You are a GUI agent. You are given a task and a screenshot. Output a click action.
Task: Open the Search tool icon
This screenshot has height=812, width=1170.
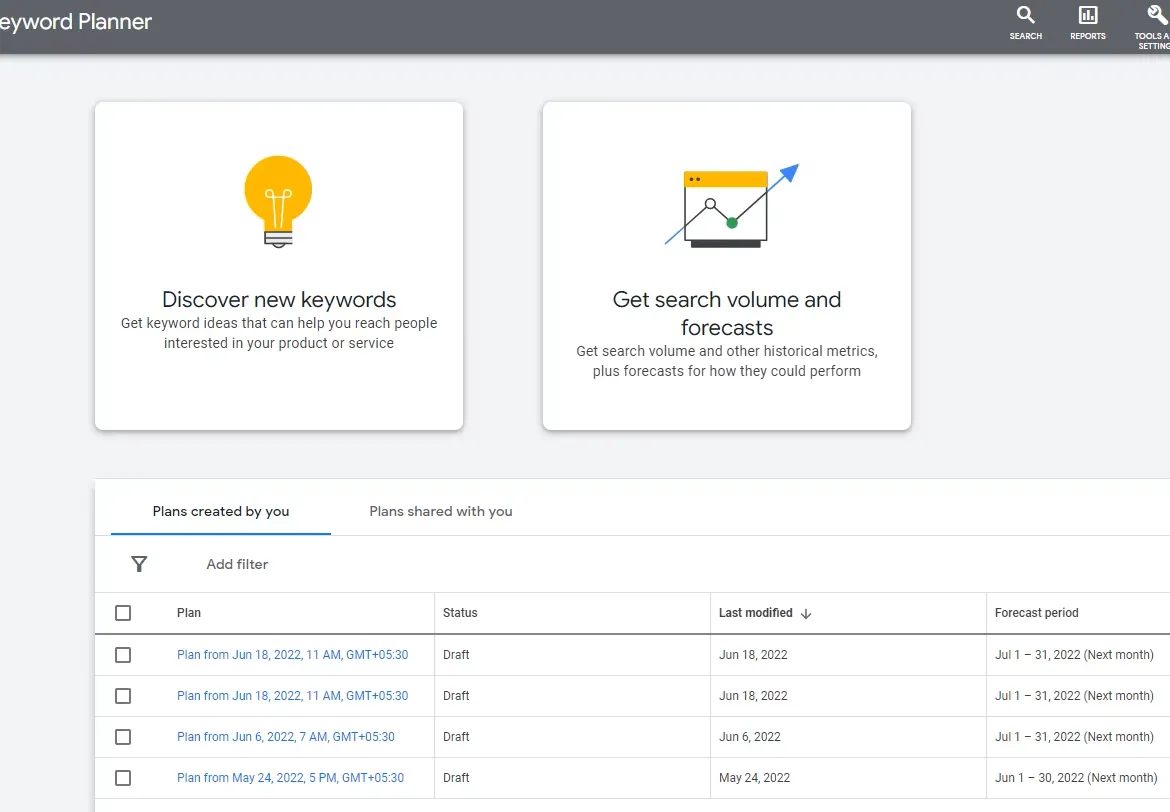1025,15
